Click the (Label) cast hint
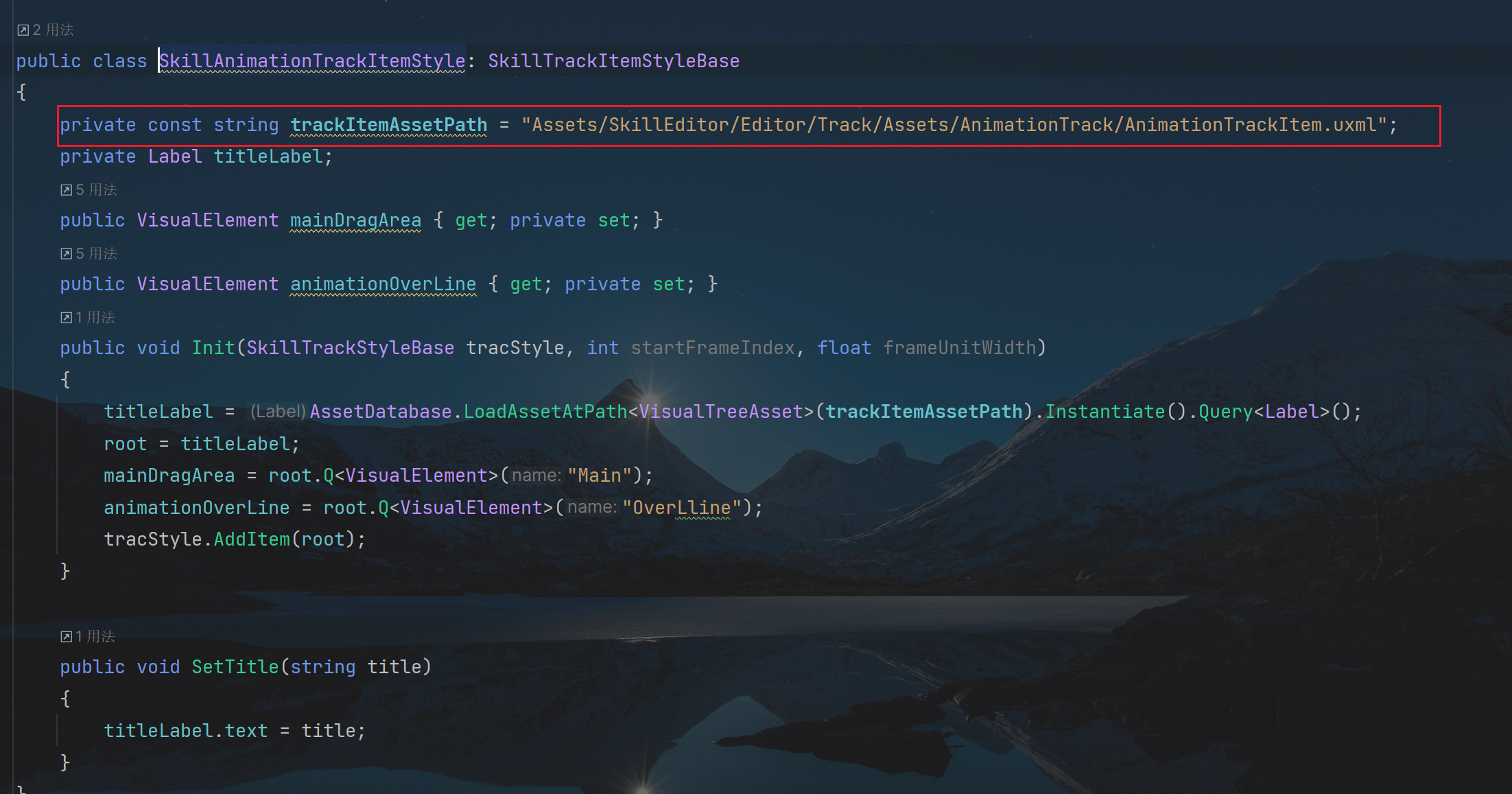Image resolution: width=1512 pixels, height=794 pixels. 278,412
